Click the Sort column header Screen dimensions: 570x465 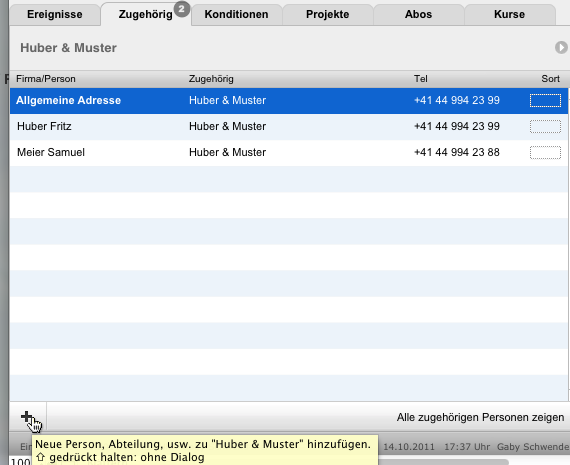point(550,79)
